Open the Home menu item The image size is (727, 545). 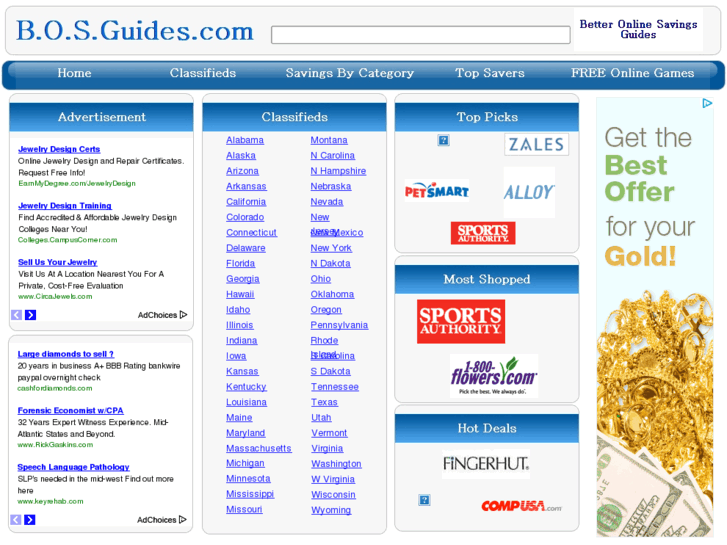[x=74, y=73]
